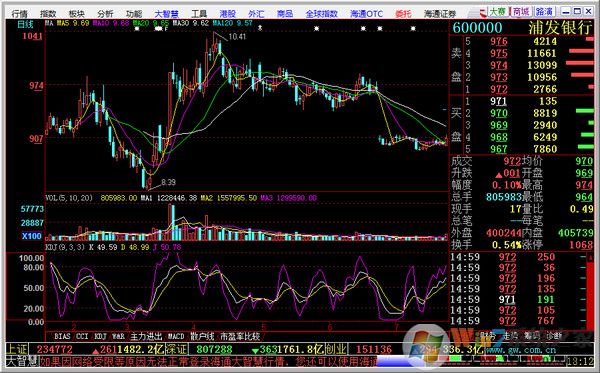Select the MACD indicator tab

(176, 336)
